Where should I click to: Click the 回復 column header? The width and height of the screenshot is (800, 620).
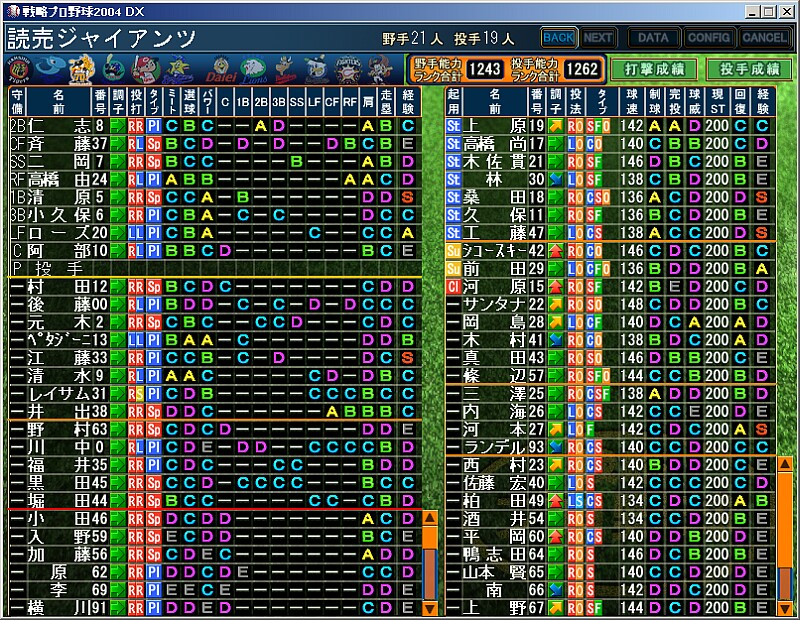[740, 102]
